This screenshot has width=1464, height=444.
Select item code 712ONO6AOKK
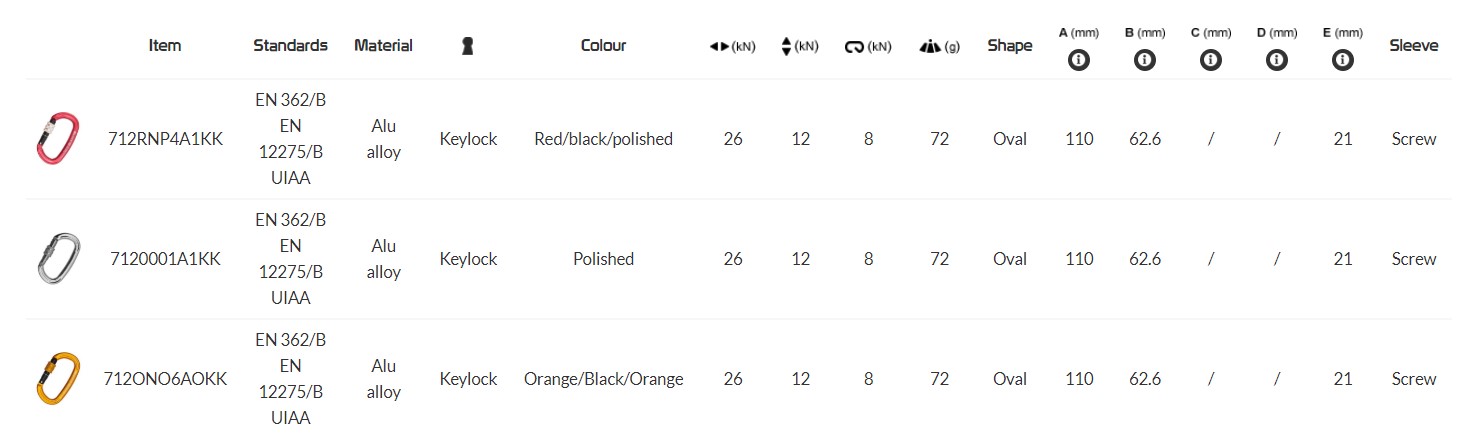(165, 379)
